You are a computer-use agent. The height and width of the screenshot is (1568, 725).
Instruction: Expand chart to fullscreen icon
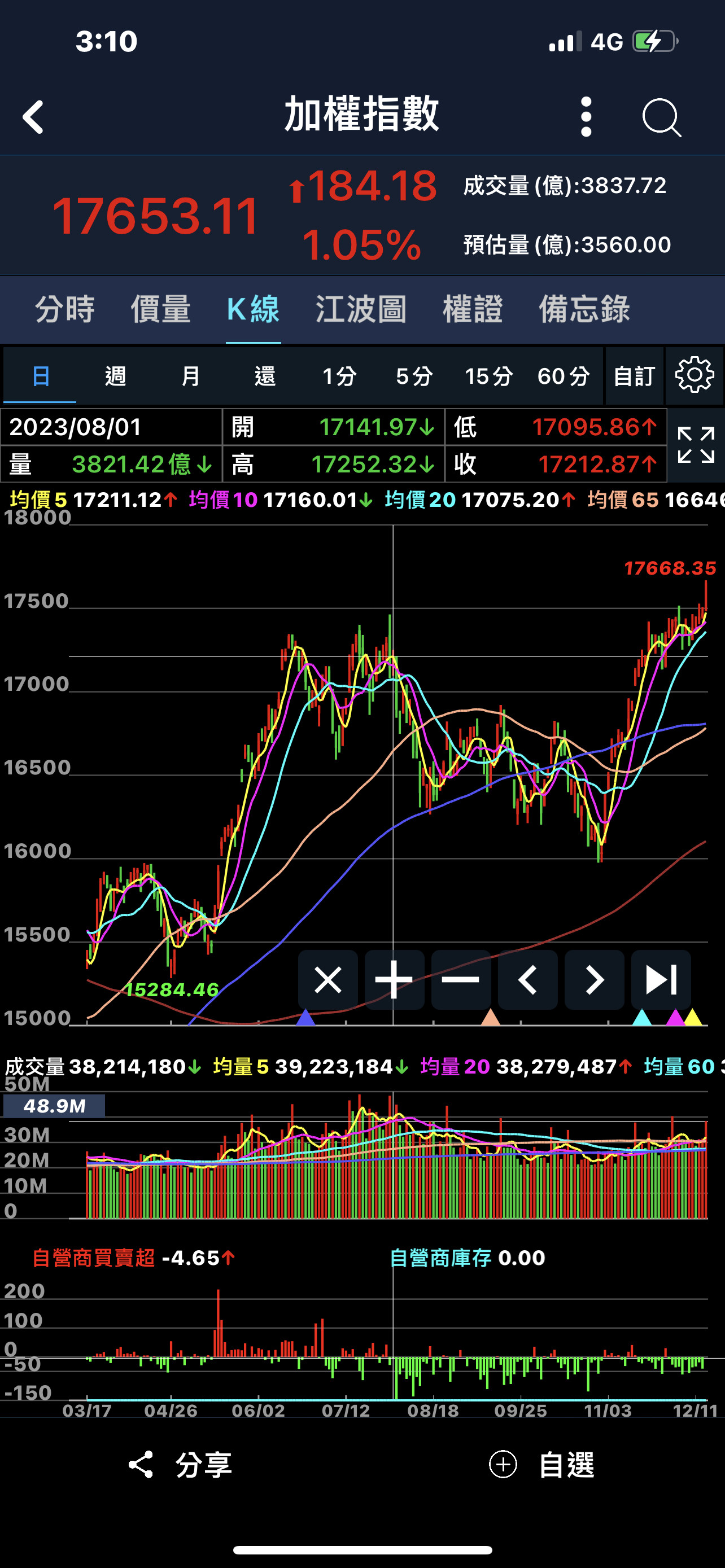[x=696, y=445]
